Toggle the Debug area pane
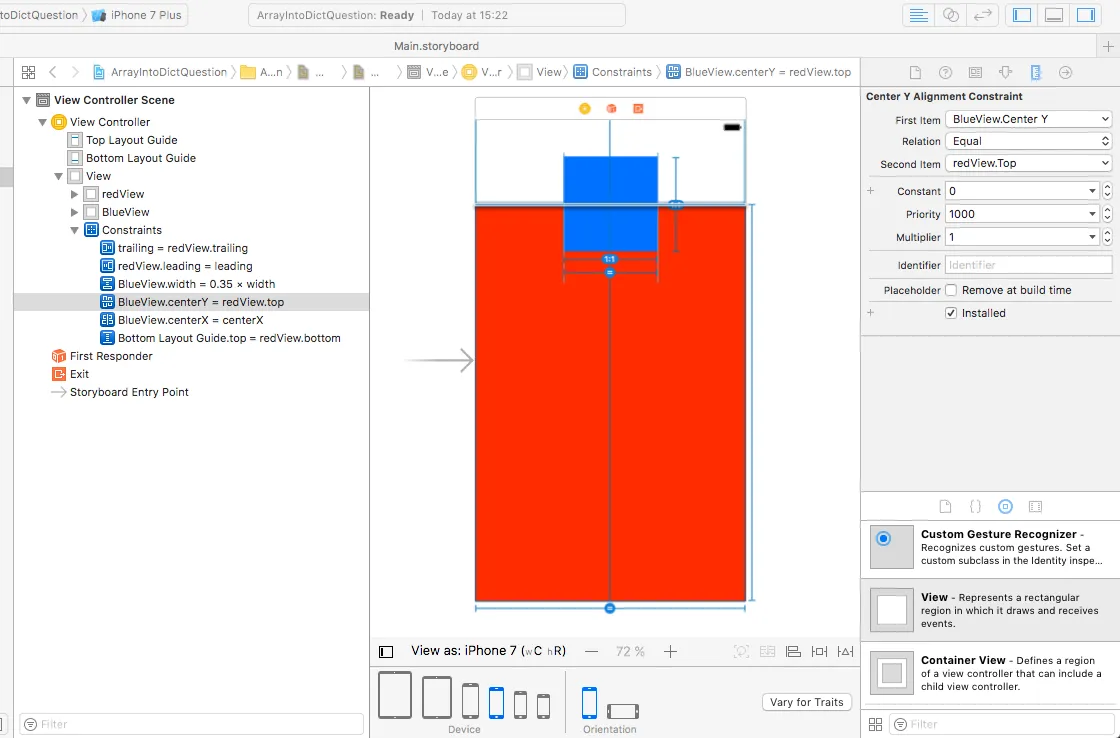Viewport: 1120px width, 738px height. tap(1054, 15)
